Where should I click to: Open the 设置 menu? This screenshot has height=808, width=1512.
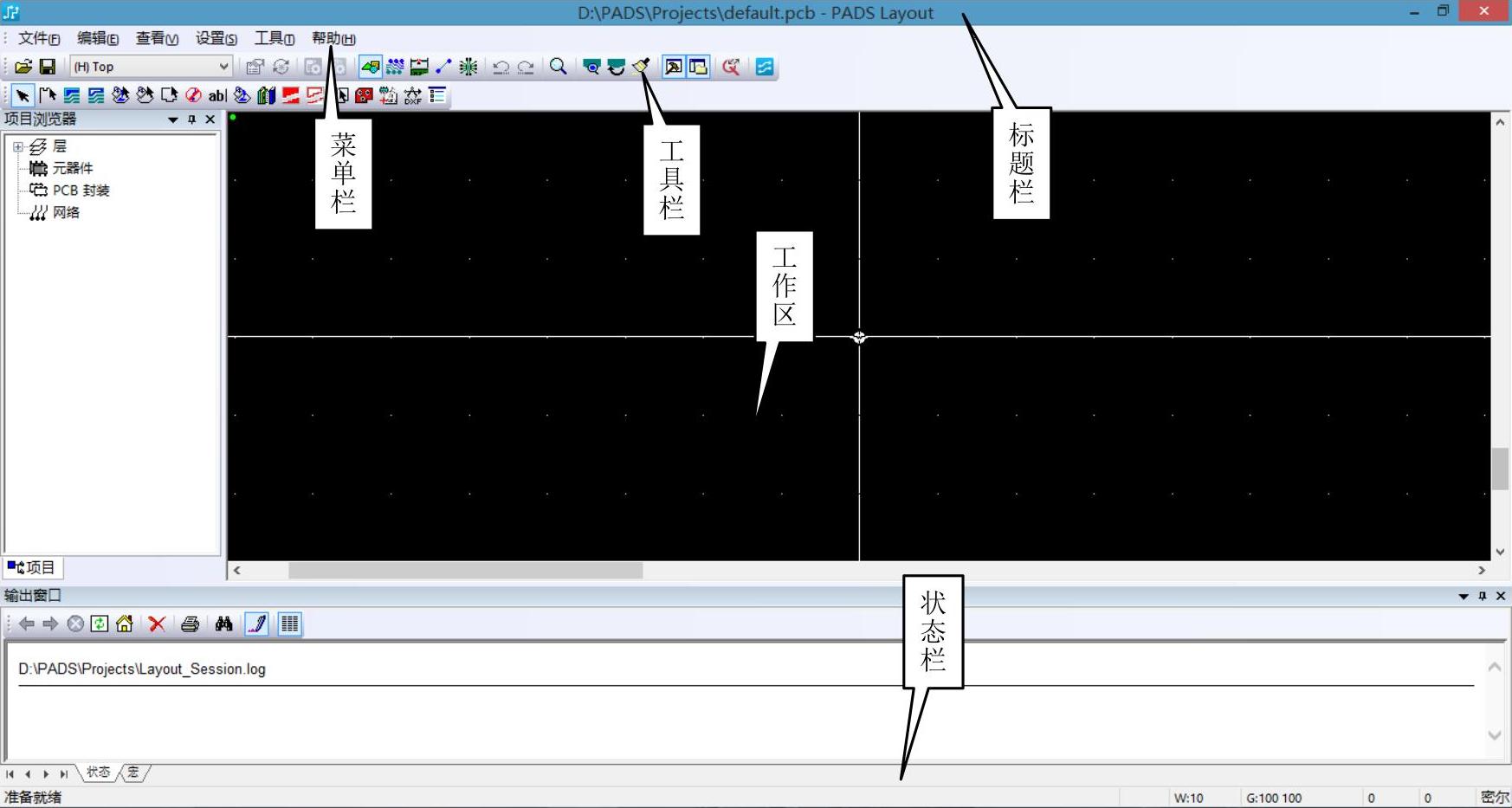[216, 38]
